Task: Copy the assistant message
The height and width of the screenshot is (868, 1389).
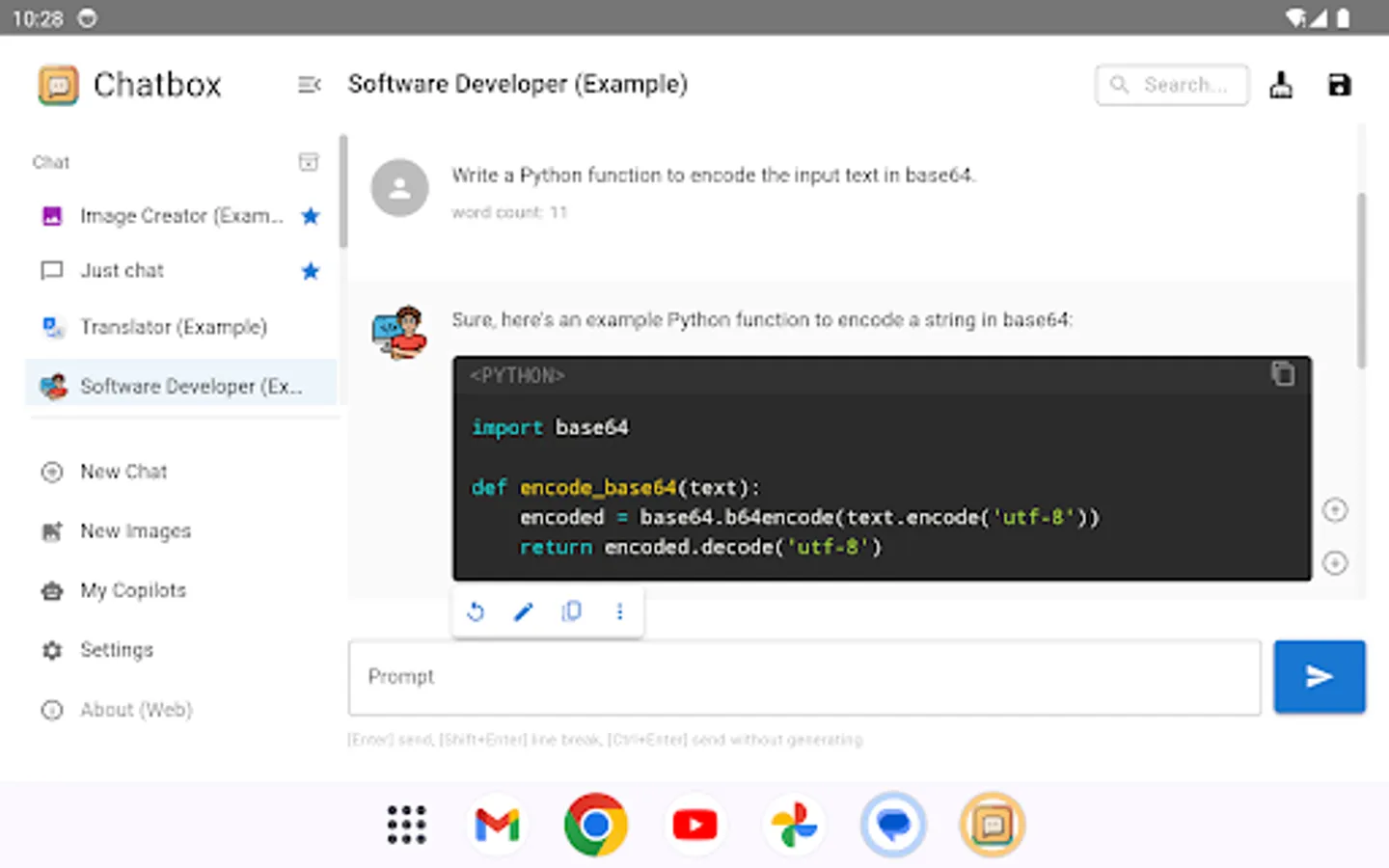Action: [x=571, y=611]
